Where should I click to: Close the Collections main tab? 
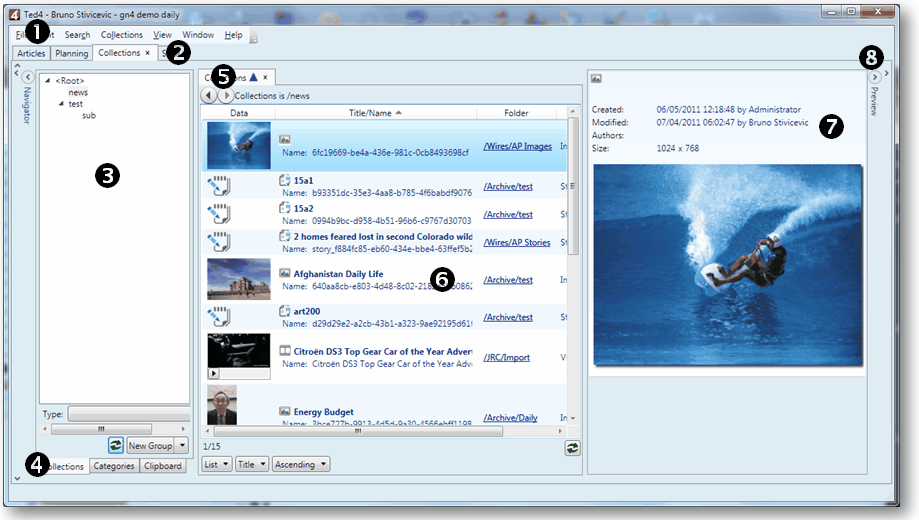(148, 53)
